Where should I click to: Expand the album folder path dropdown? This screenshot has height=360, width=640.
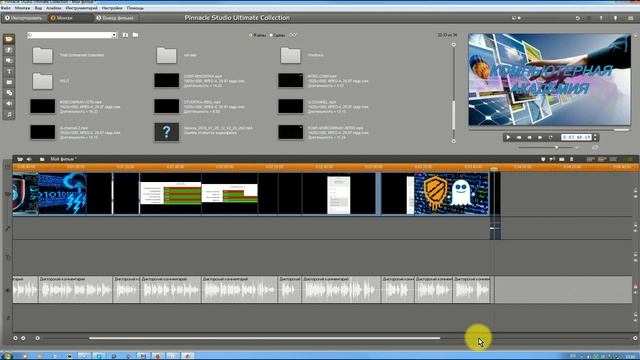[x=114, y=35]
